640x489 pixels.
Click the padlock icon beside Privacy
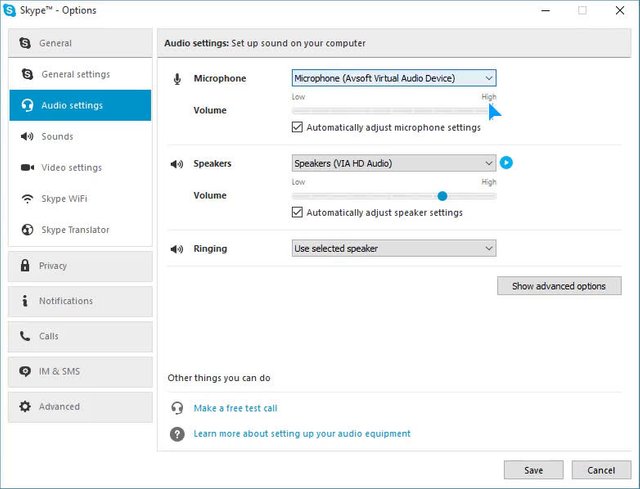tap(25, 265)
